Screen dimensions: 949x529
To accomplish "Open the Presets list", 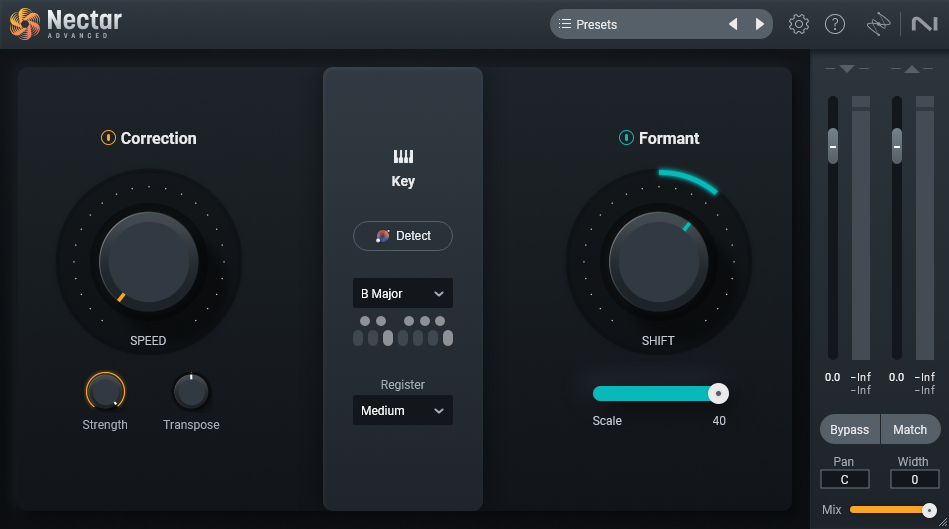I will [x=661, y=24].
